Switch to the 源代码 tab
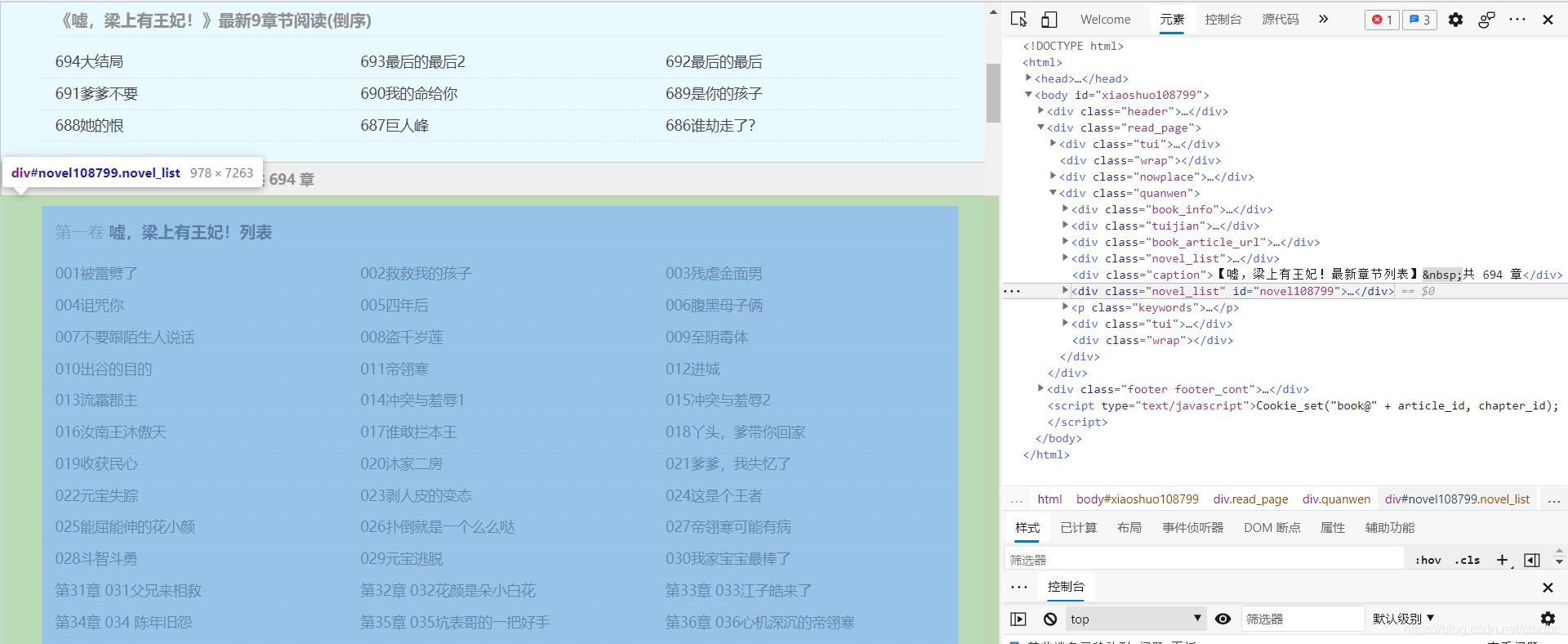 coord(1280,20)
